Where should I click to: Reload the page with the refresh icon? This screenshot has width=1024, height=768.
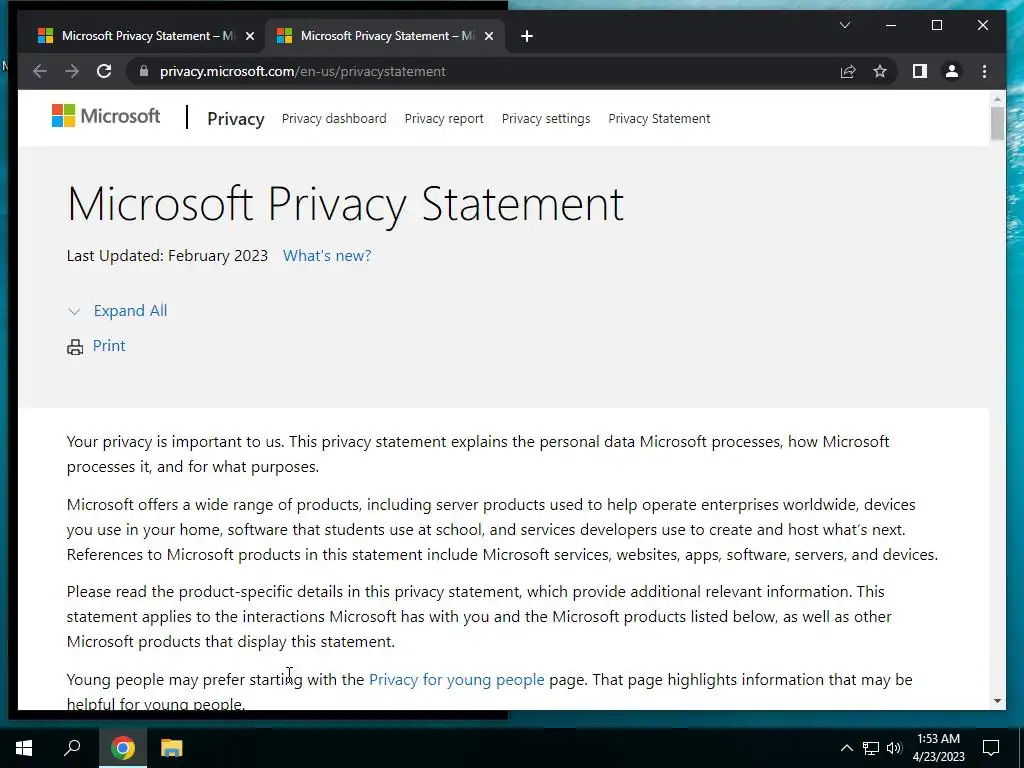click(104, 71)
